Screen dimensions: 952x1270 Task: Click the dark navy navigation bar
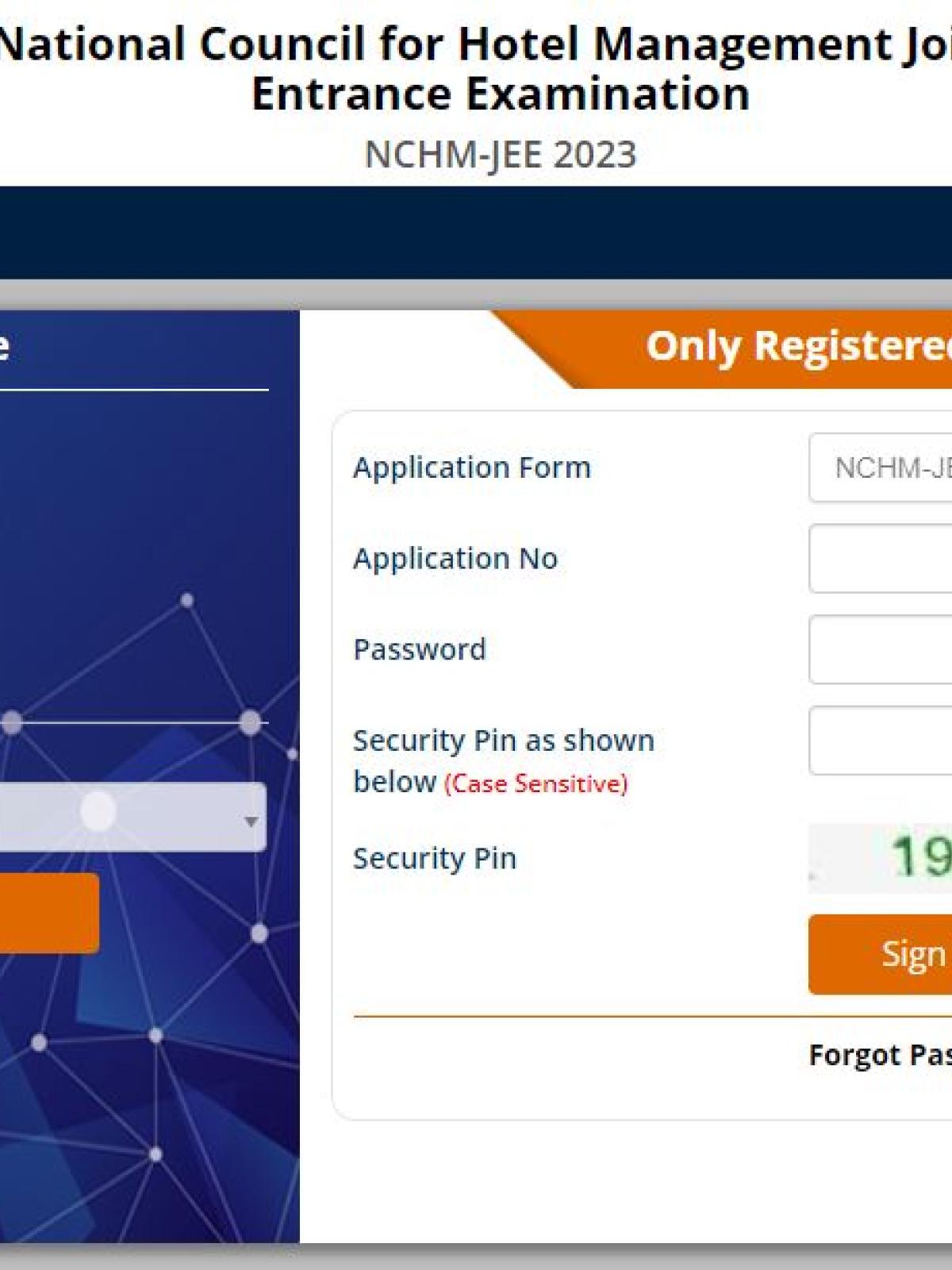[476, 232]
